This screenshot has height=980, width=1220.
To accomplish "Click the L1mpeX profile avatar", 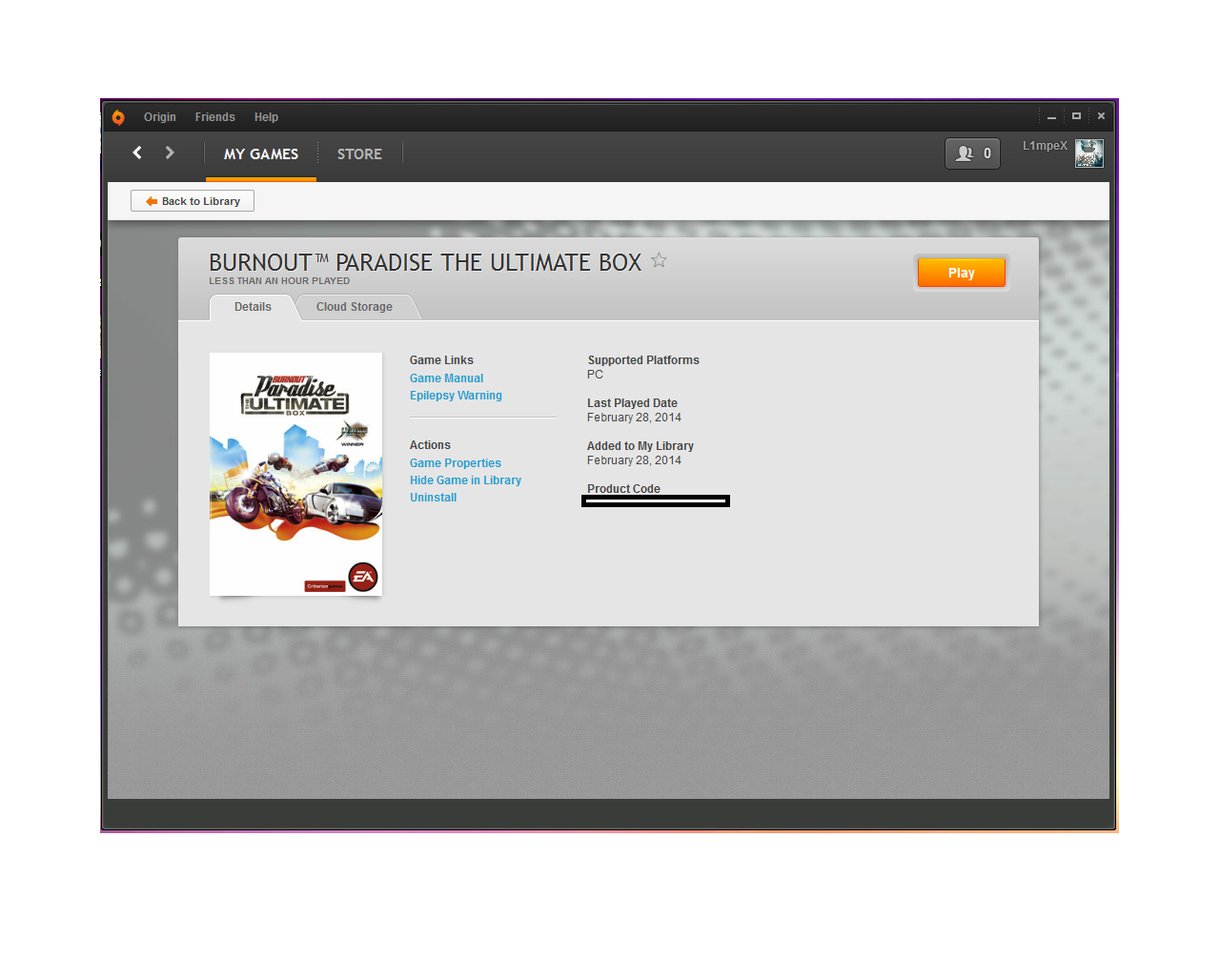I will coord(1089,153).
